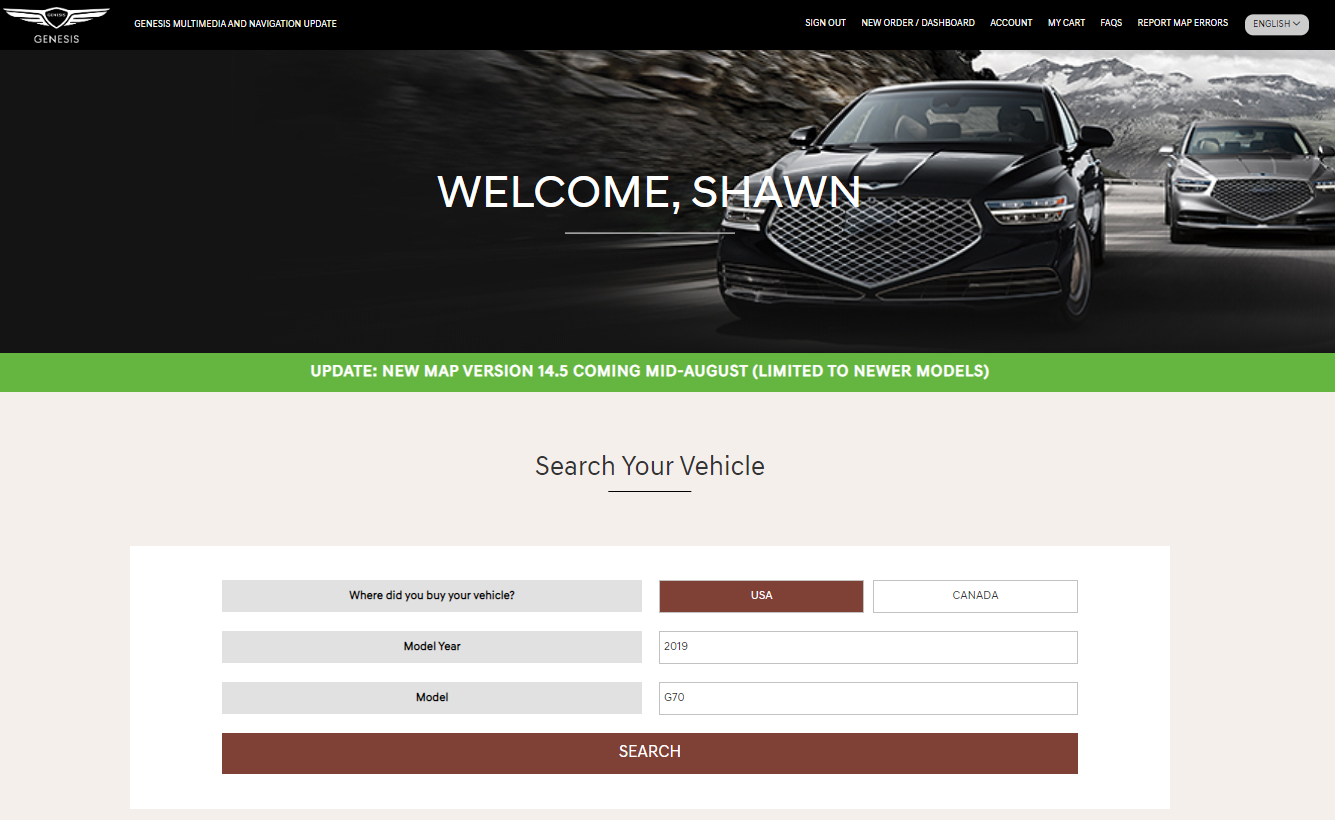1335x820 pixels.
Task: Open the FAQs page
Action: (1111, 23)
